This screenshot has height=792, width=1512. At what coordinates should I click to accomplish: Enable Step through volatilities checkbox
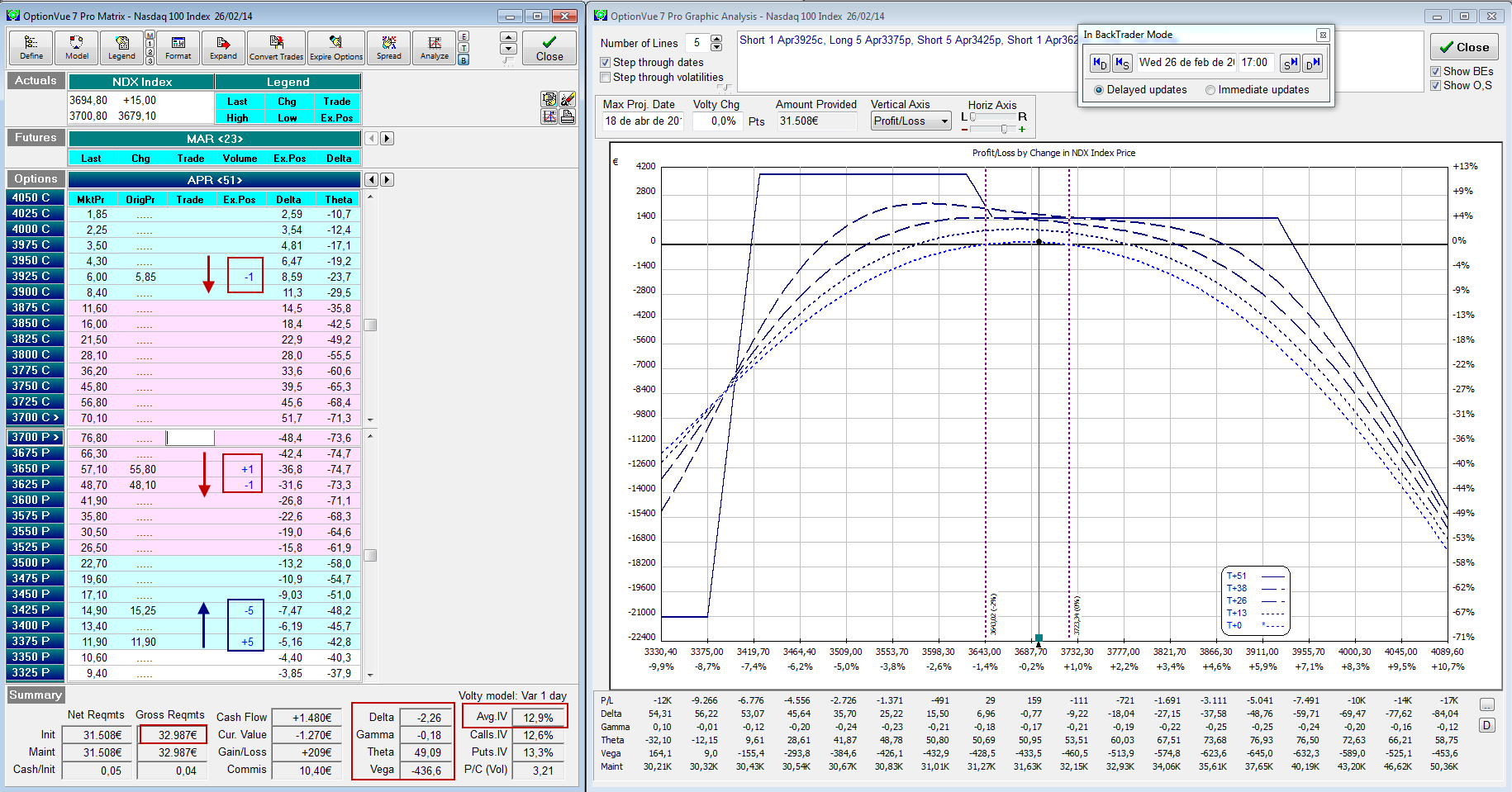(606, 78)
